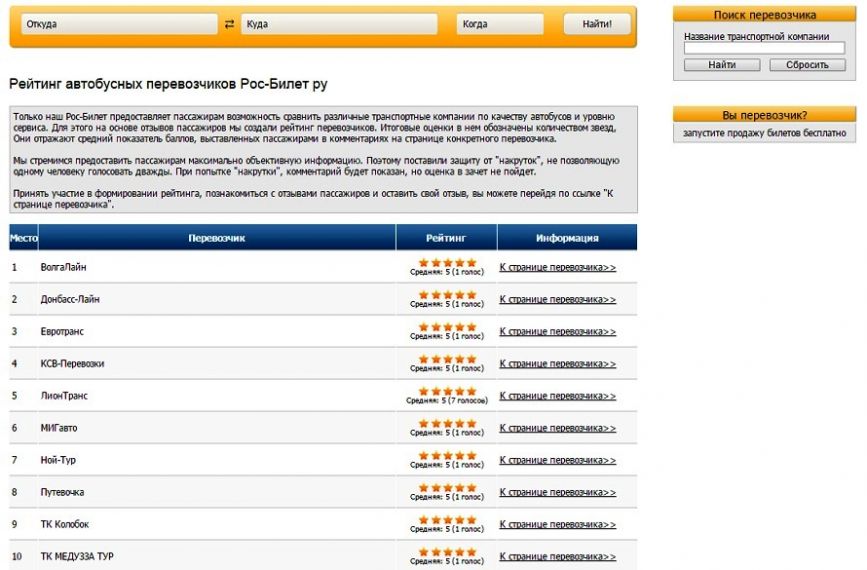Image resolution: width=867 pixels, height=570 pixels.
Task: Sort by Перевозчик column header
Action: pos(216,238)
